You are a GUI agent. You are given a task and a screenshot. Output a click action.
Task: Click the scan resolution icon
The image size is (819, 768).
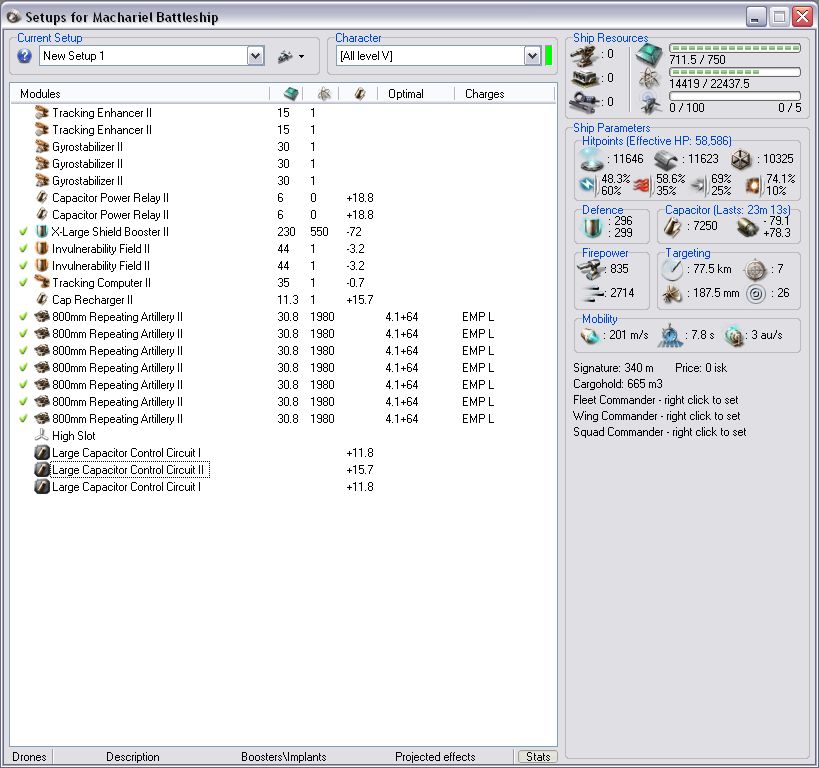(x=672, y=294)
